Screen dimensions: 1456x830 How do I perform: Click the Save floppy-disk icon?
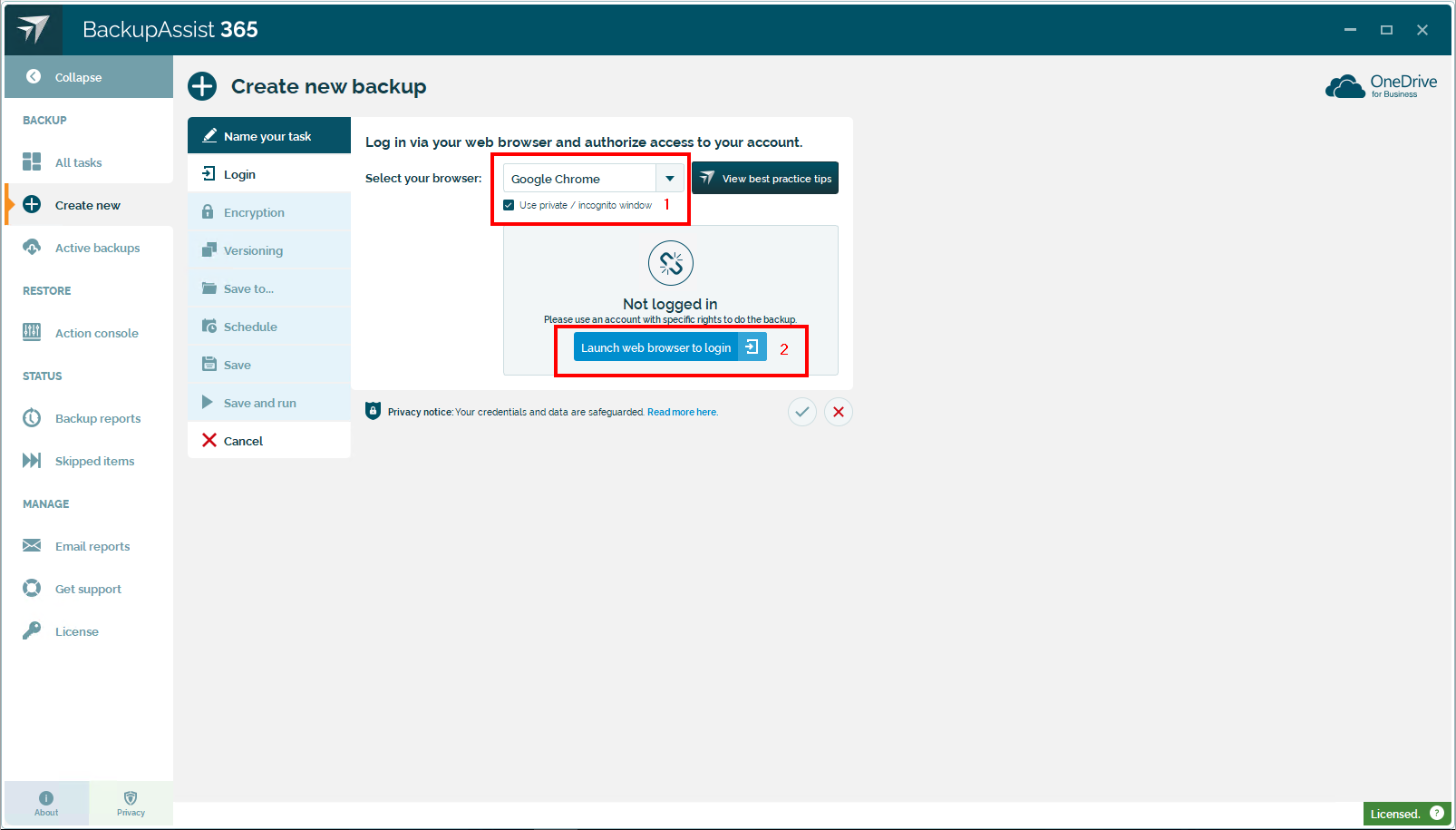[209, 364]
